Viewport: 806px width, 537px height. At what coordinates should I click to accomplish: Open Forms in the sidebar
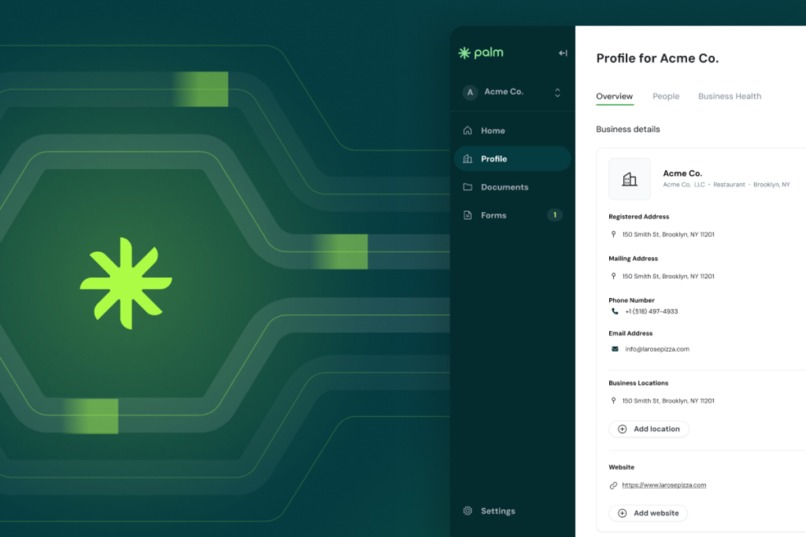[512, 215]
